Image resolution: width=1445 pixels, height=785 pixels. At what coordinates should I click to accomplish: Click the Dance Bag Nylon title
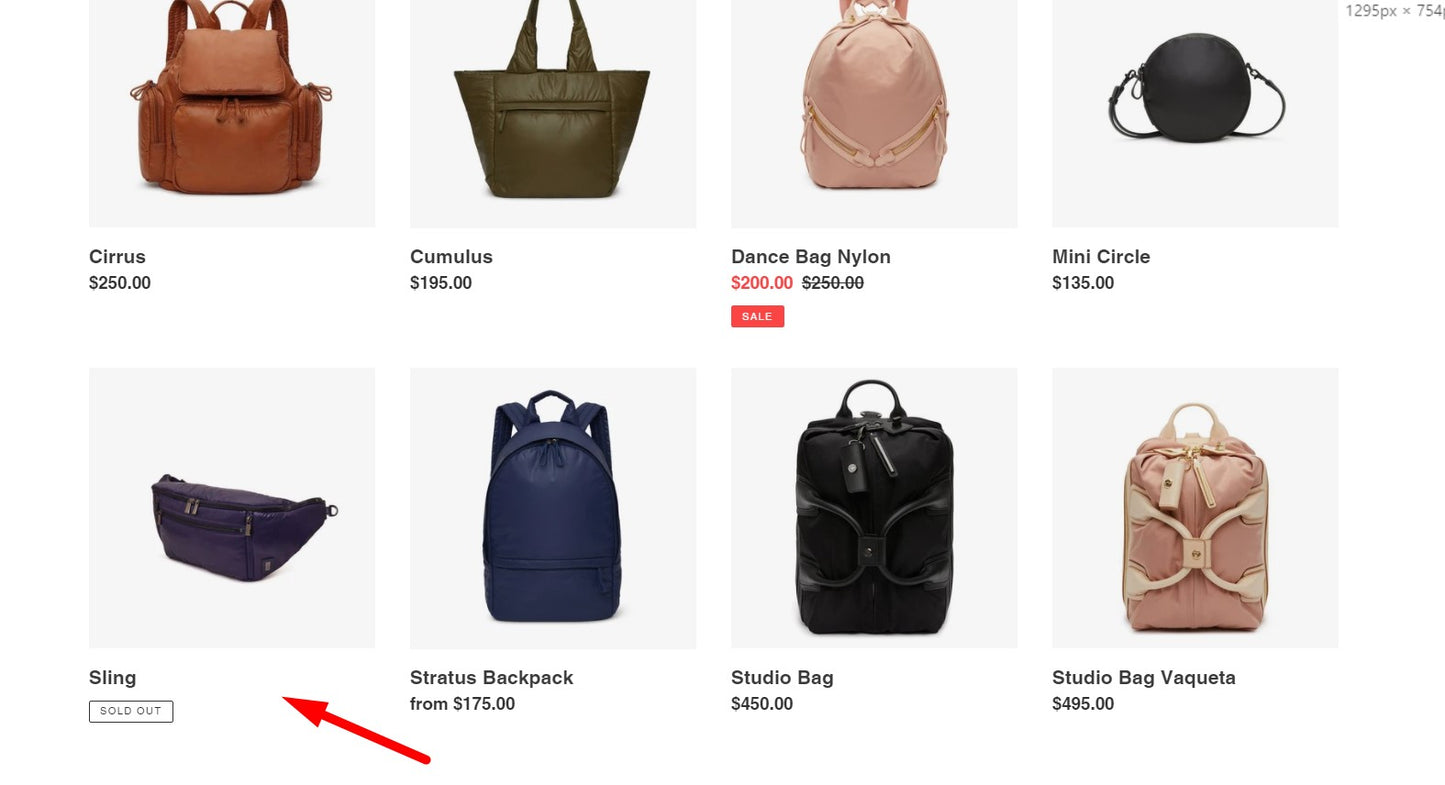(811, 257)
